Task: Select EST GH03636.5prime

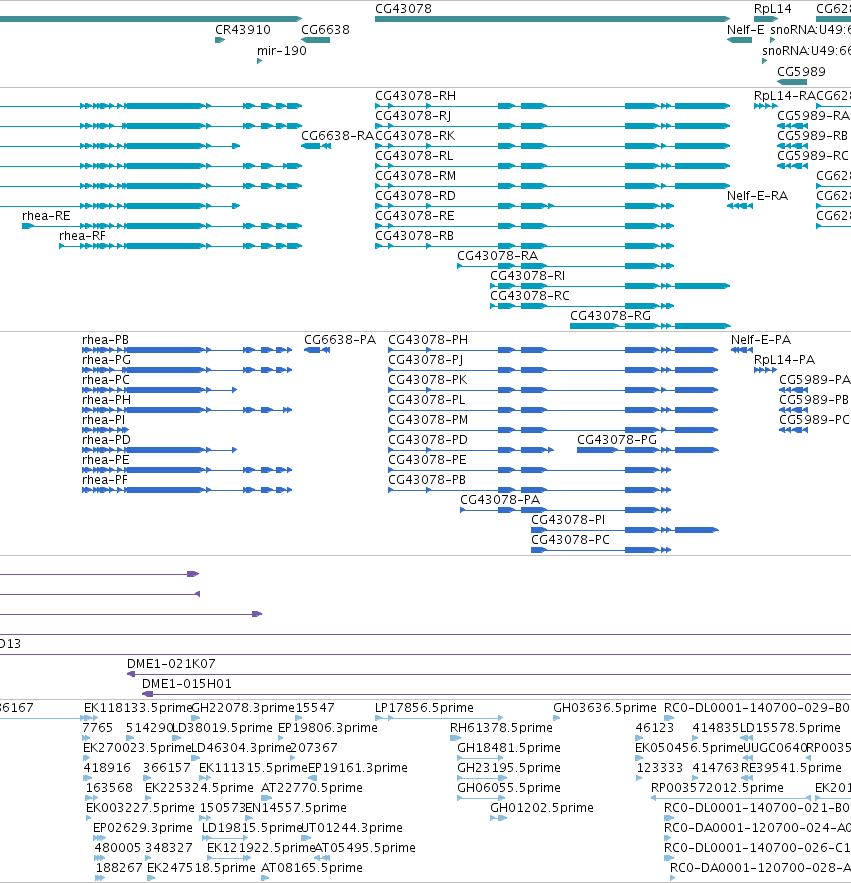Action: pyautogui.click(x=605, y=708)
